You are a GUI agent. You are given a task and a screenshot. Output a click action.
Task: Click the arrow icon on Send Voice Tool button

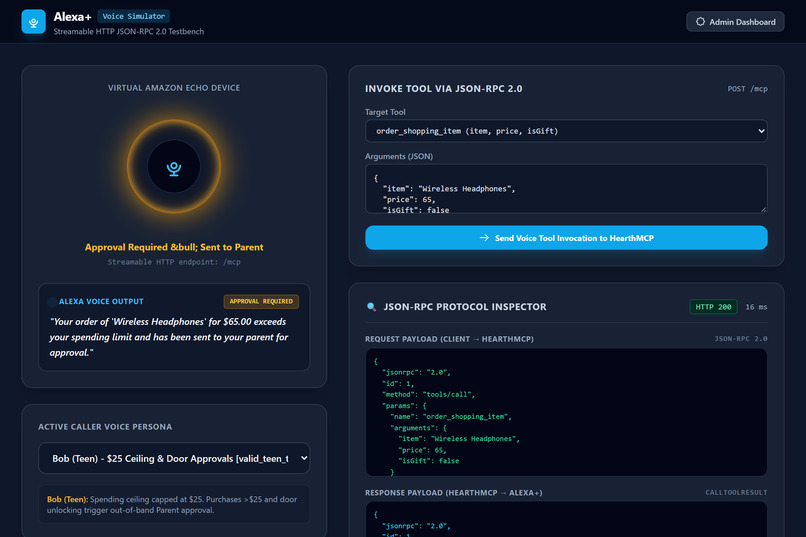tap(484, 237)
